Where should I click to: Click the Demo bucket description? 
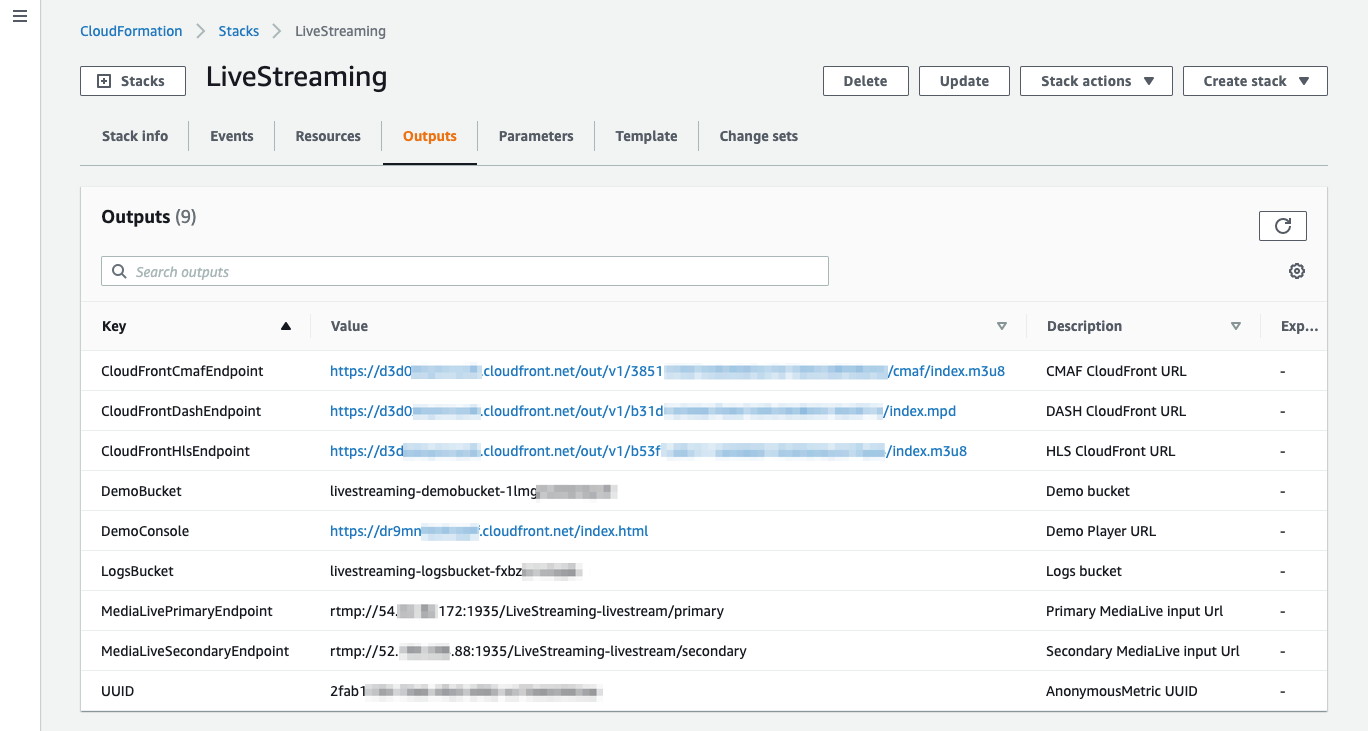coord(1088,491)
